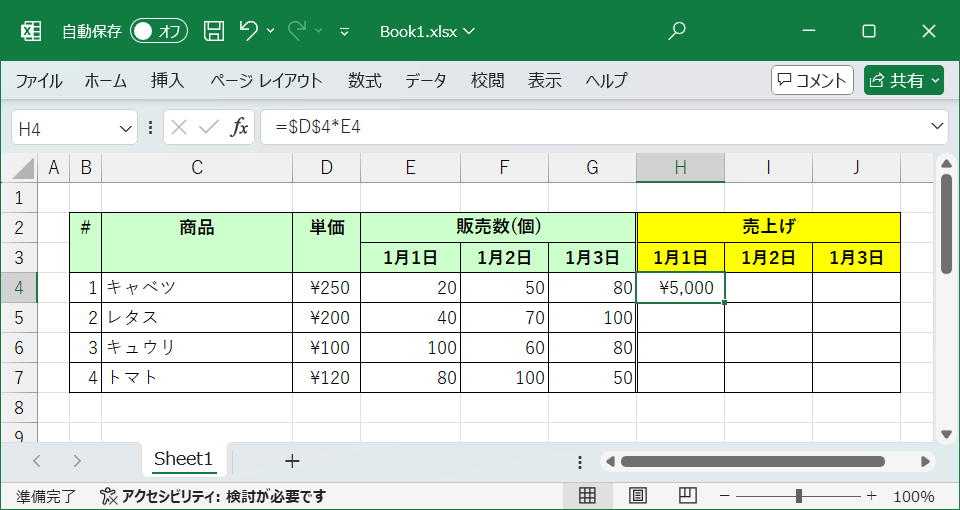Viewport: 960px width, 510px height.
Task: Open the 数式 ribbon tab
Action: click(x=365, y=81)
